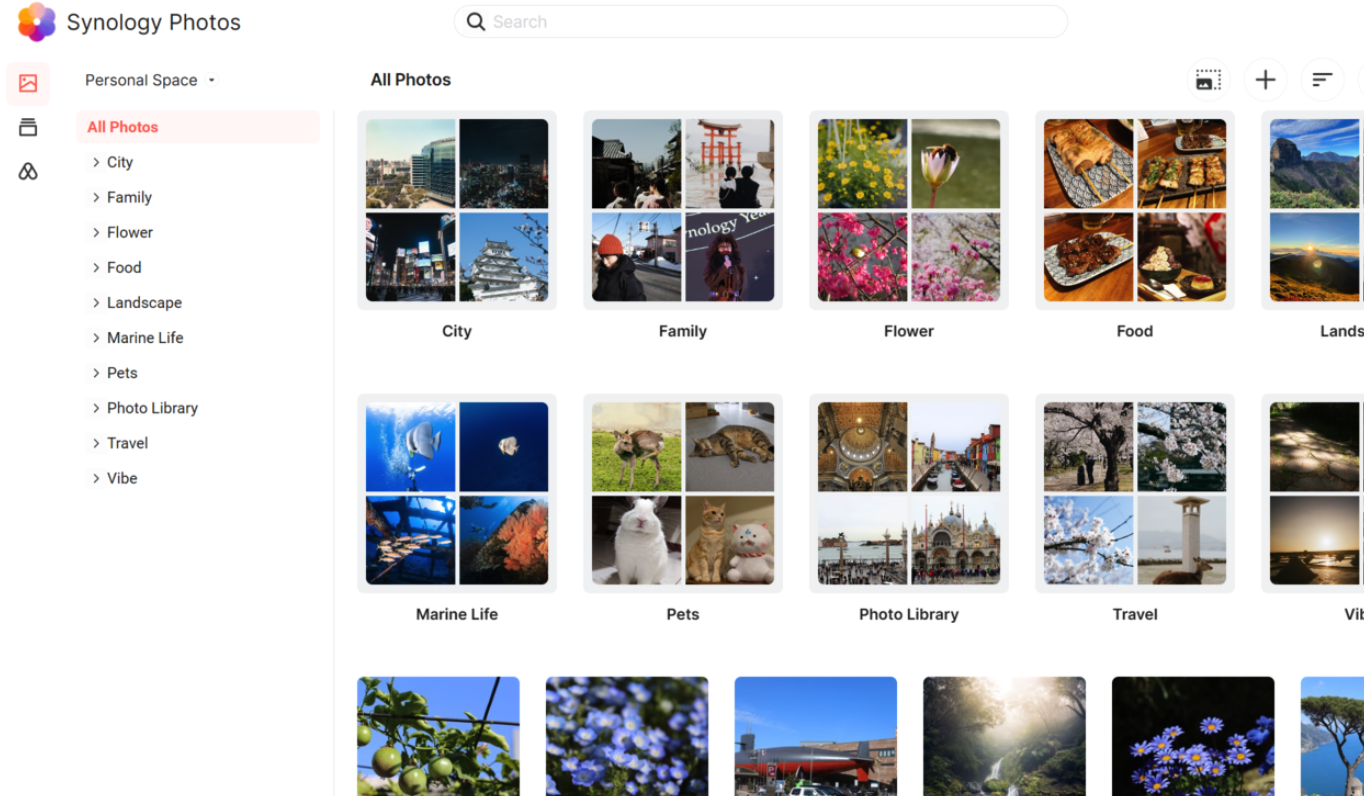The height and width of the screenshot is (796, 1364).
Task: Open the Food folder thumbnail
Action: point(1134,210)
